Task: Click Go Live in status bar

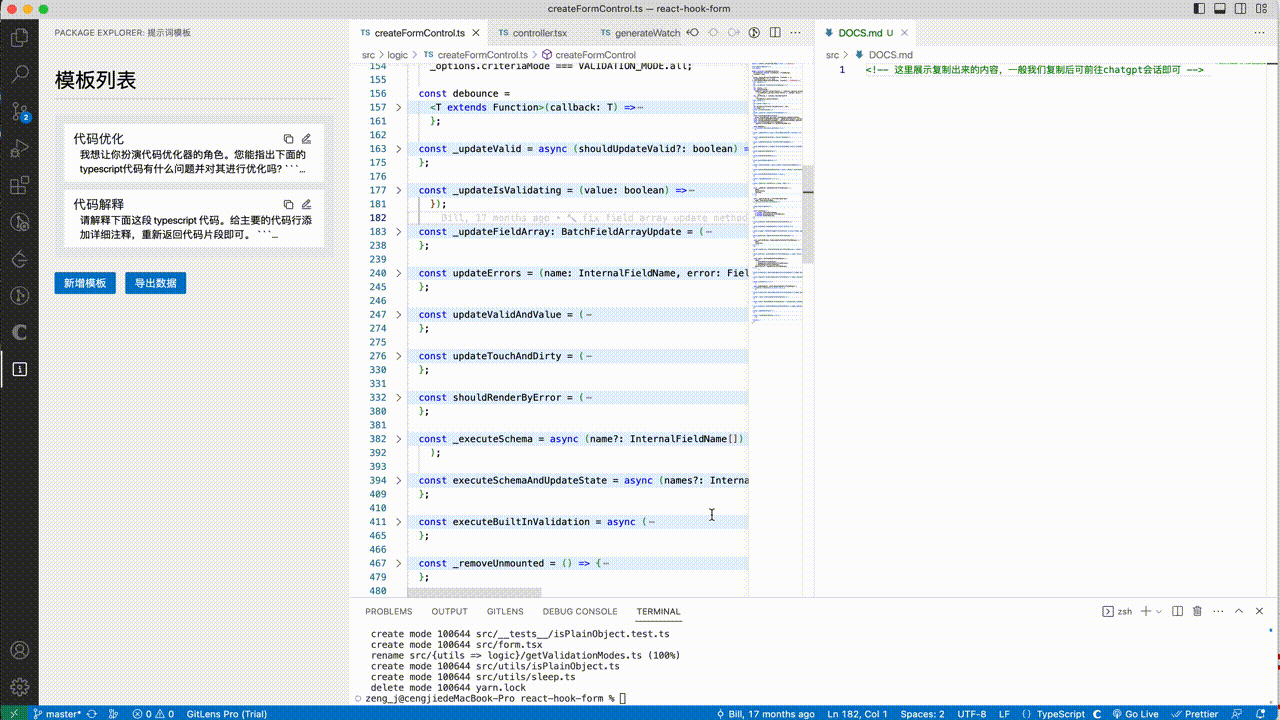Action: tap(1134, 714)
